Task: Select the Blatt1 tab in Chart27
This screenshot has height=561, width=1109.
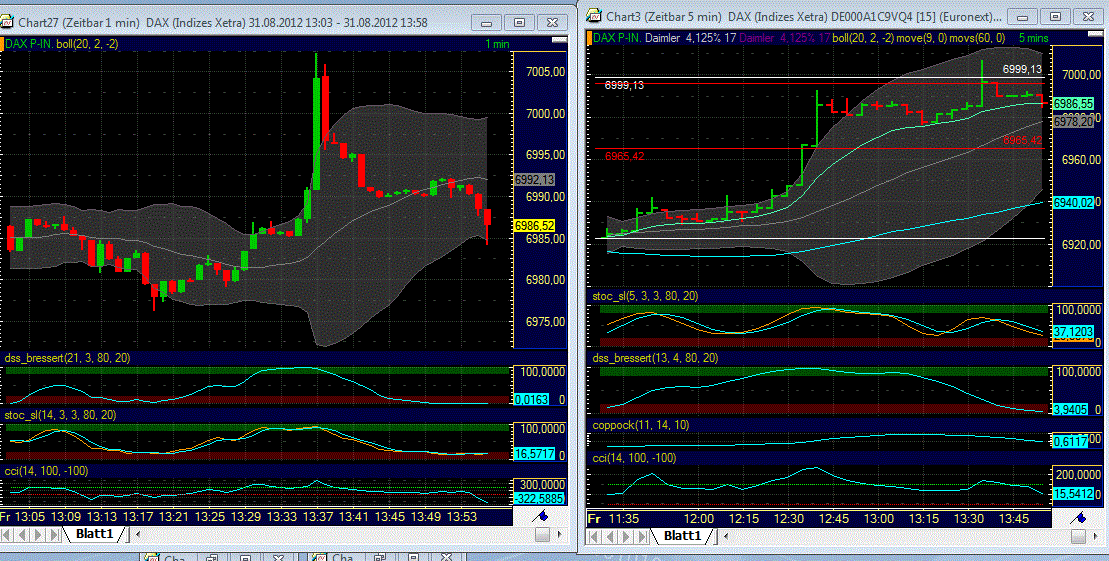Action: (95, 534)
